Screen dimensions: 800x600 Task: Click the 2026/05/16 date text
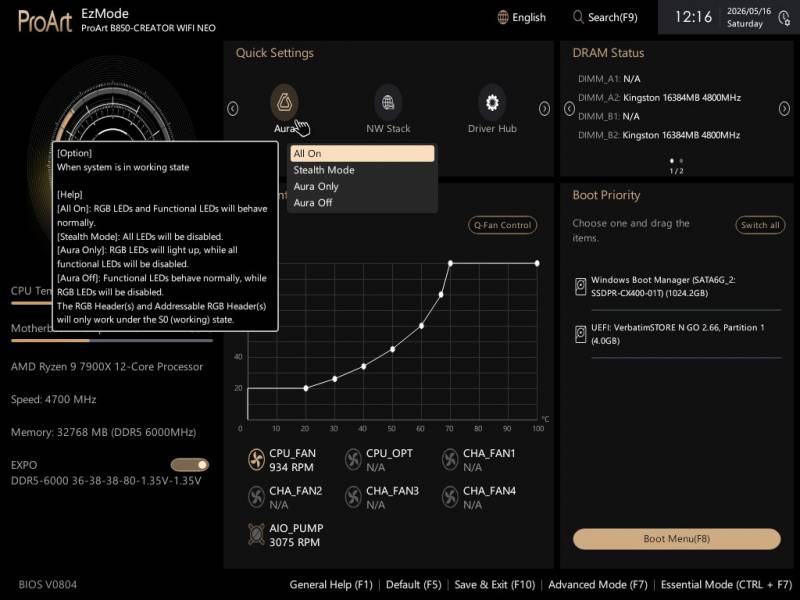(x=748, y=11)
